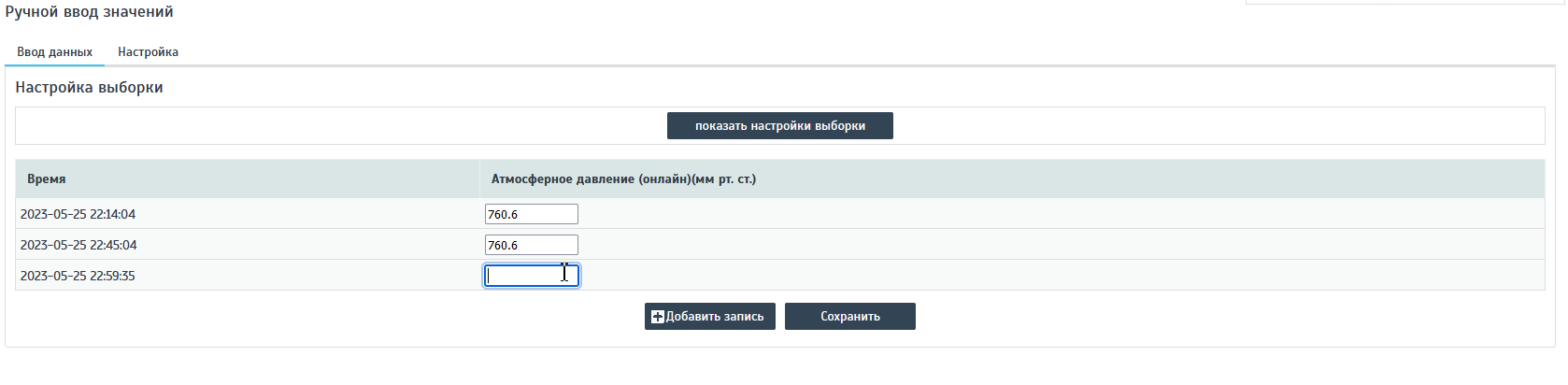The height and width of the screenshot is (385, 1568).
Task: Click the 760.6 value in the second row
Action: pos(503,246)
